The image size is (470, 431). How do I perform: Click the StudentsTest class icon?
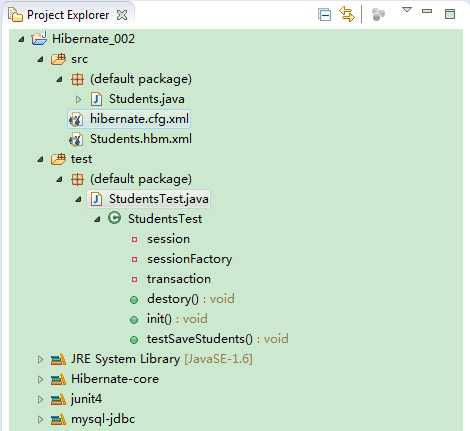[x=114, y=218]
